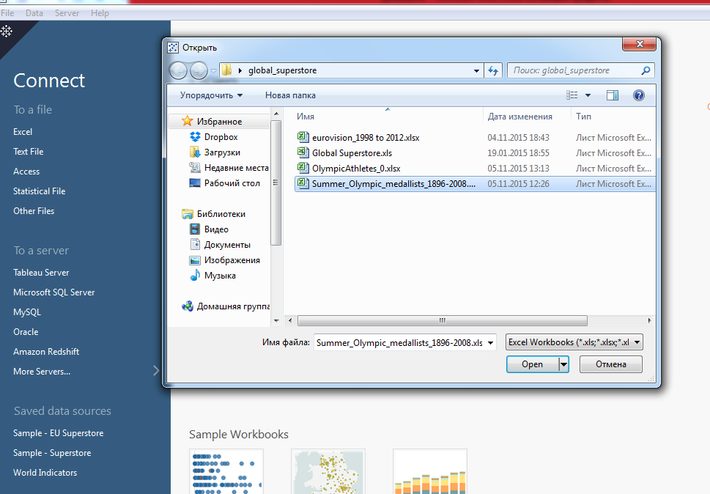Toggle the preview pane icon
710x494 pixels.
tap(612, 95)
